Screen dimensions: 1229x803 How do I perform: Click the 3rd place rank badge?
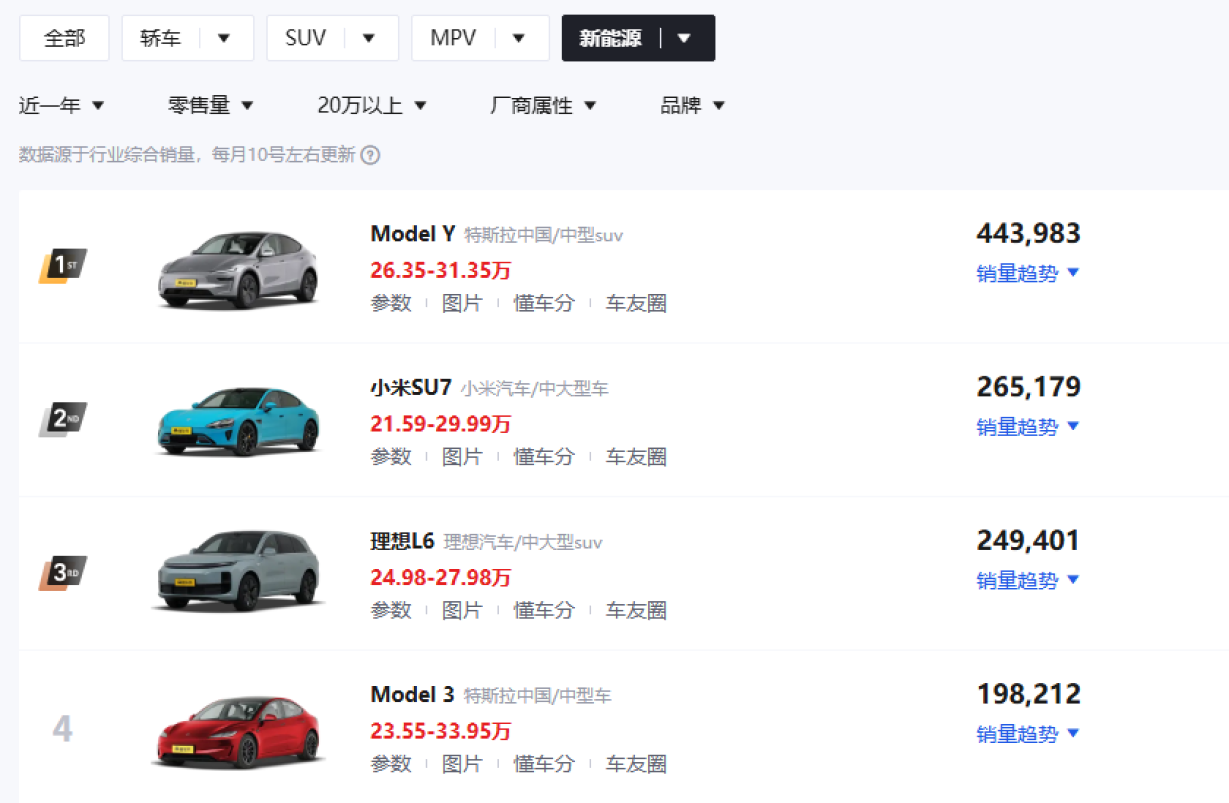click(63, 573)
